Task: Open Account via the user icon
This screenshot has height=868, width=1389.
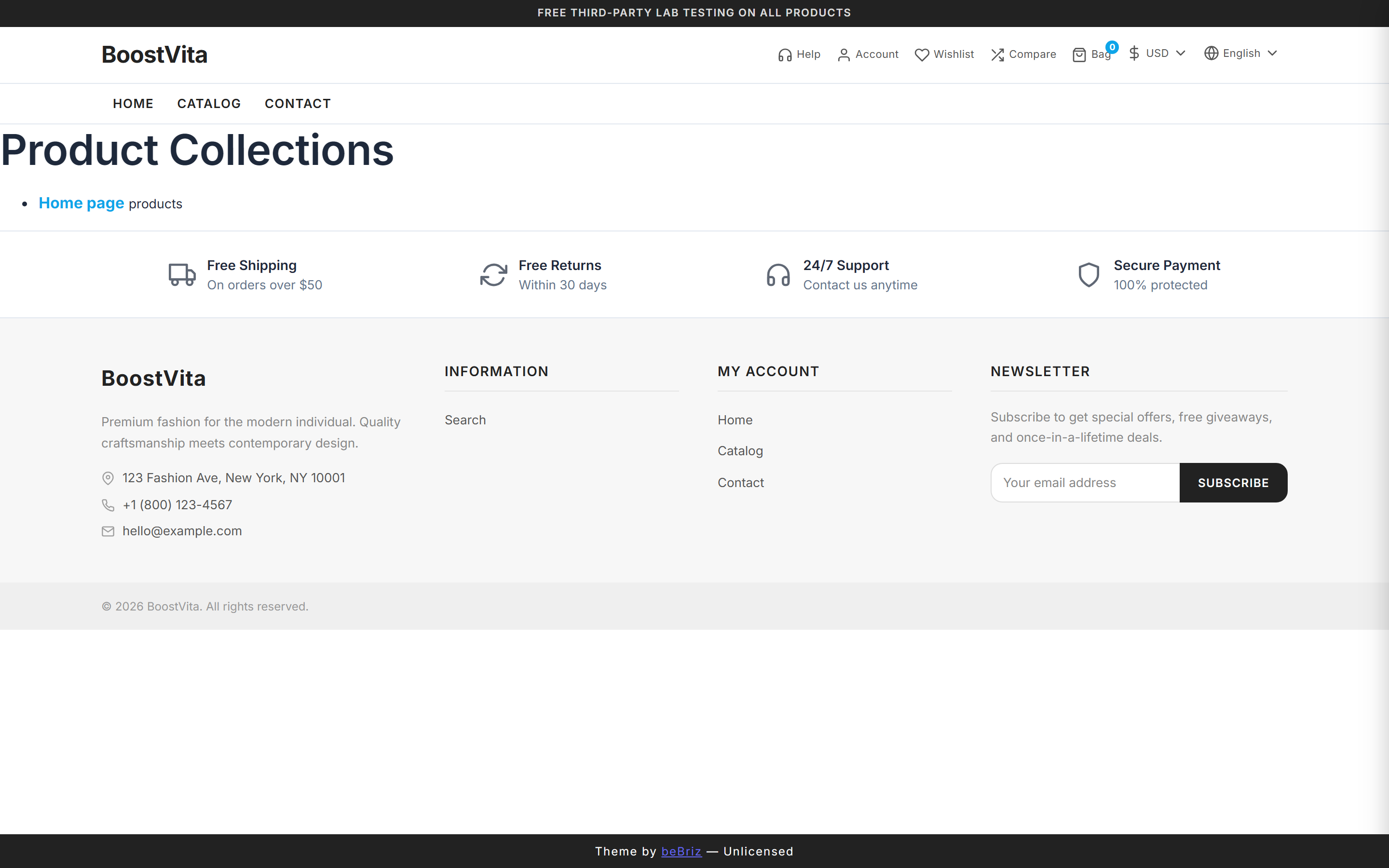Action: [843, 55]
